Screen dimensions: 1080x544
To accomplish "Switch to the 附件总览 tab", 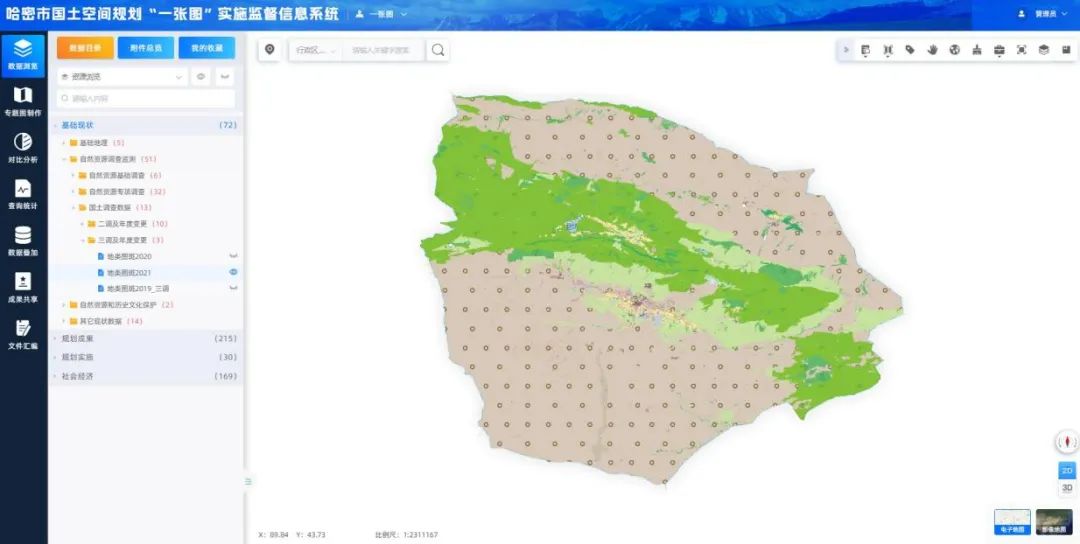I will coord(145,48).
